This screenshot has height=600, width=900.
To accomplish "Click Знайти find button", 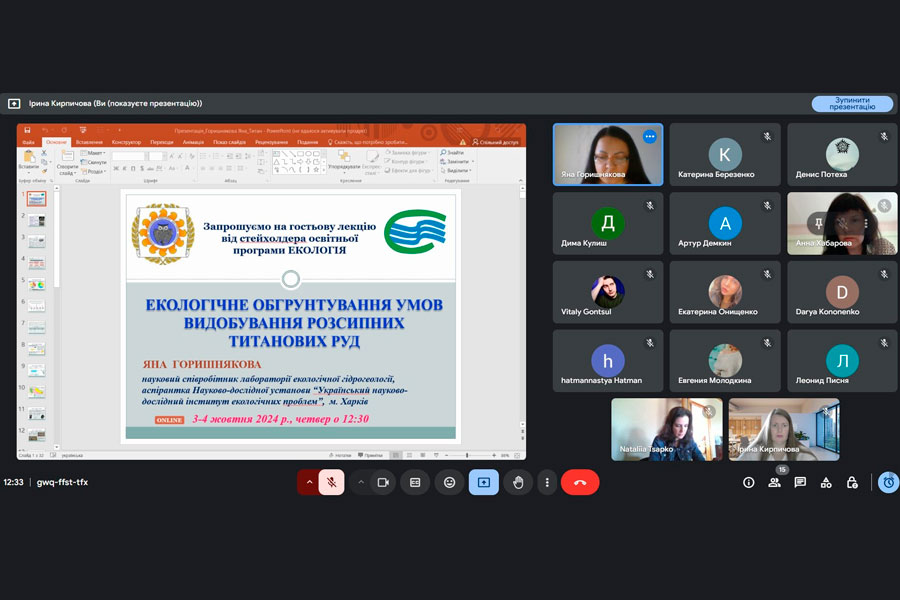I will 452,153.
